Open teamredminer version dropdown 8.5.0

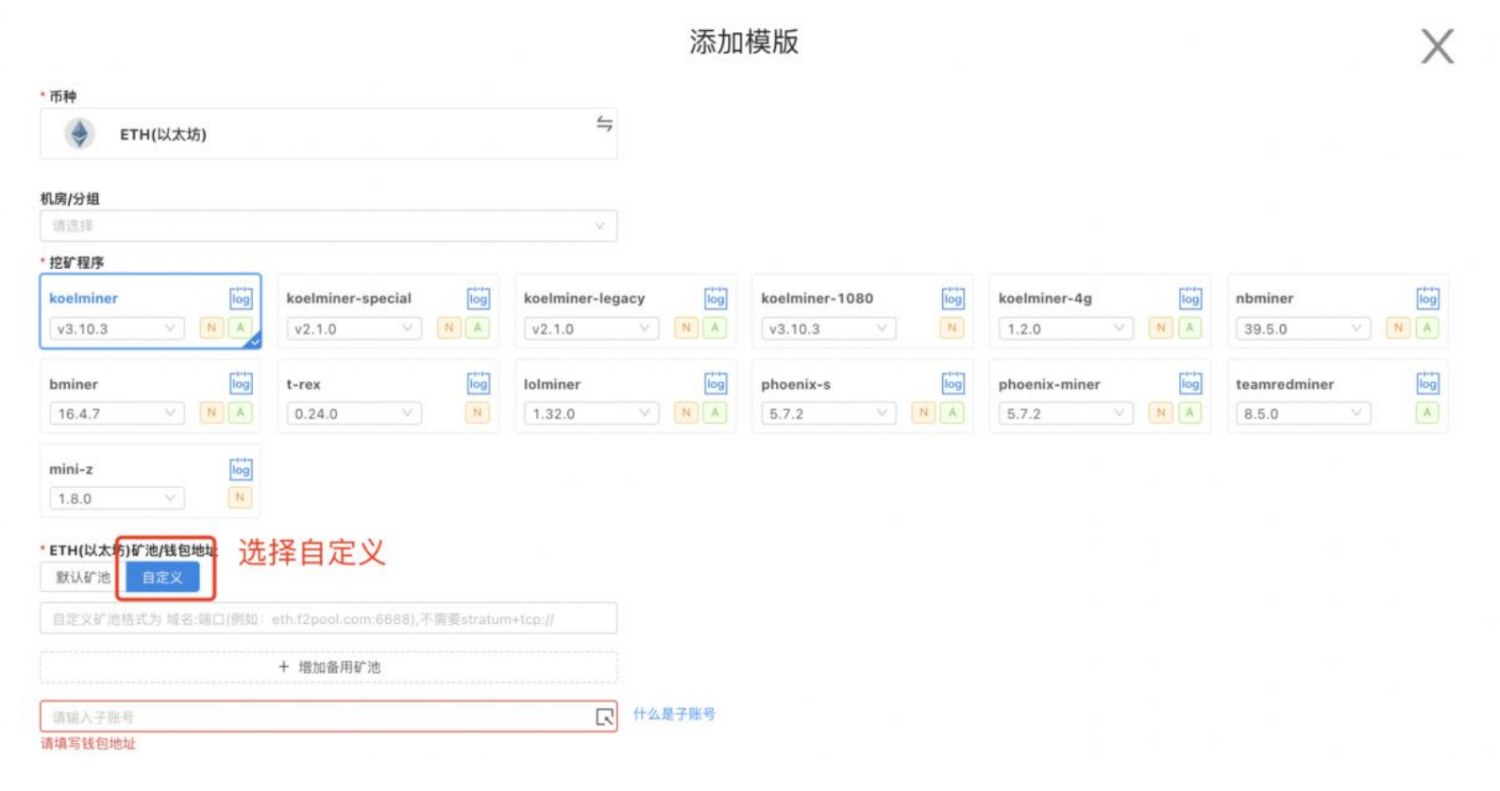tap(1303, 412)
